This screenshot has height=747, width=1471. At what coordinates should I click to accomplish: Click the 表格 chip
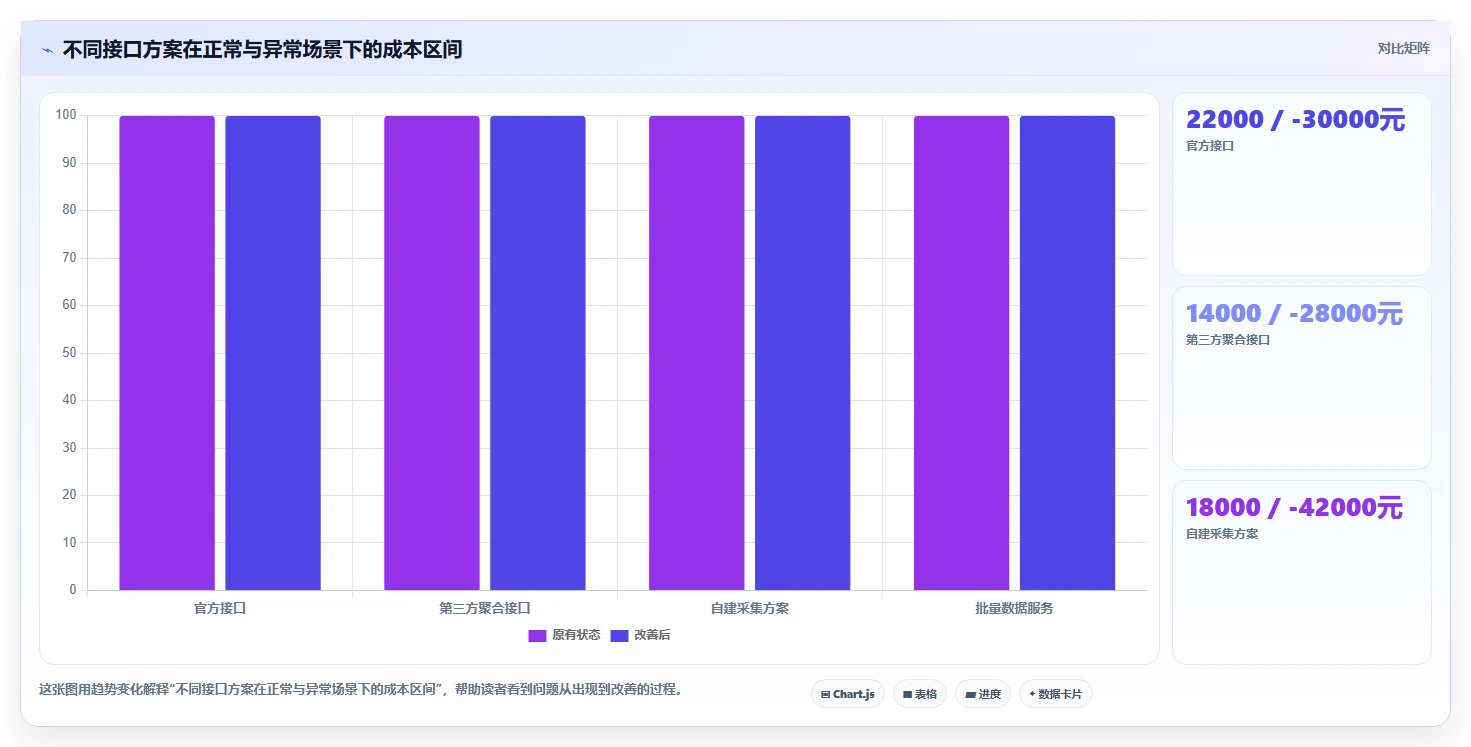[x=920, y=693]
